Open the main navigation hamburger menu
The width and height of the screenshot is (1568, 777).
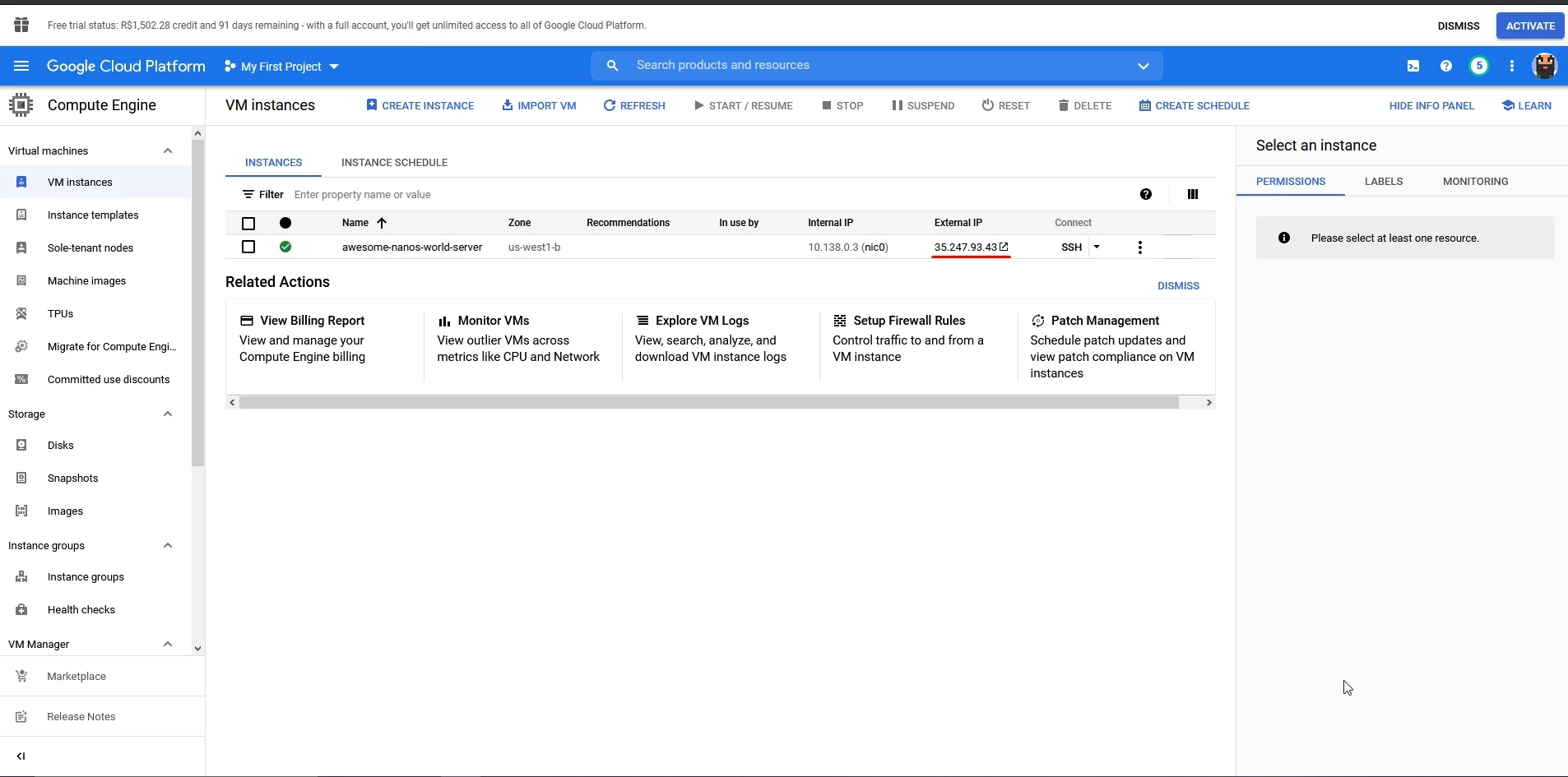[x=21, y=66]
